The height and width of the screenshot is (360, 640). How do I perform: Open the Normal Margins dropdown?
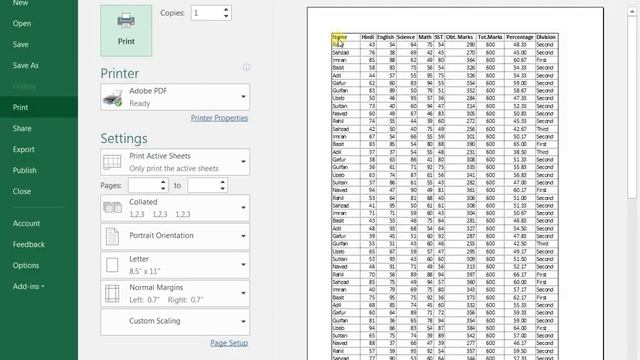point(175,293)
